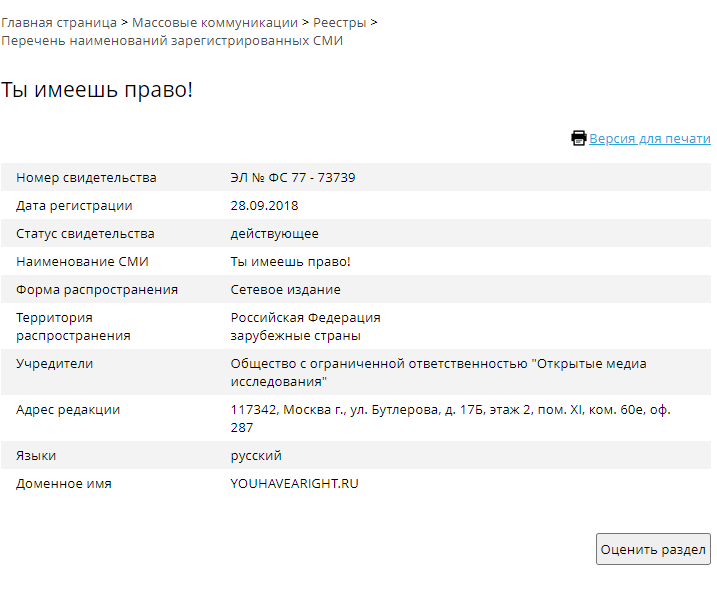Go to 'Главная страница' breadcrumb

(58, 21)
